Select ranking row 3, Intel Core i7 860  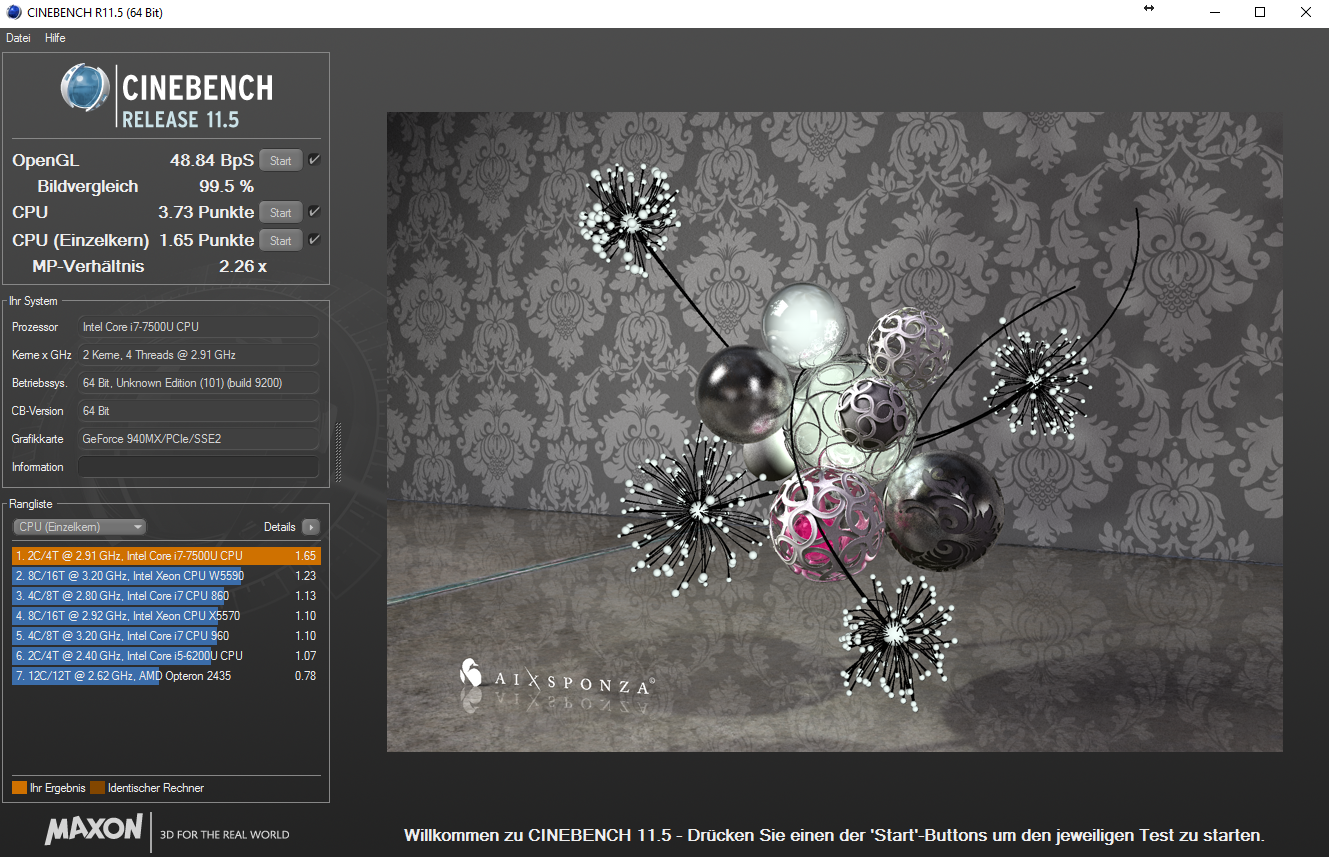(x=166, y=596)
